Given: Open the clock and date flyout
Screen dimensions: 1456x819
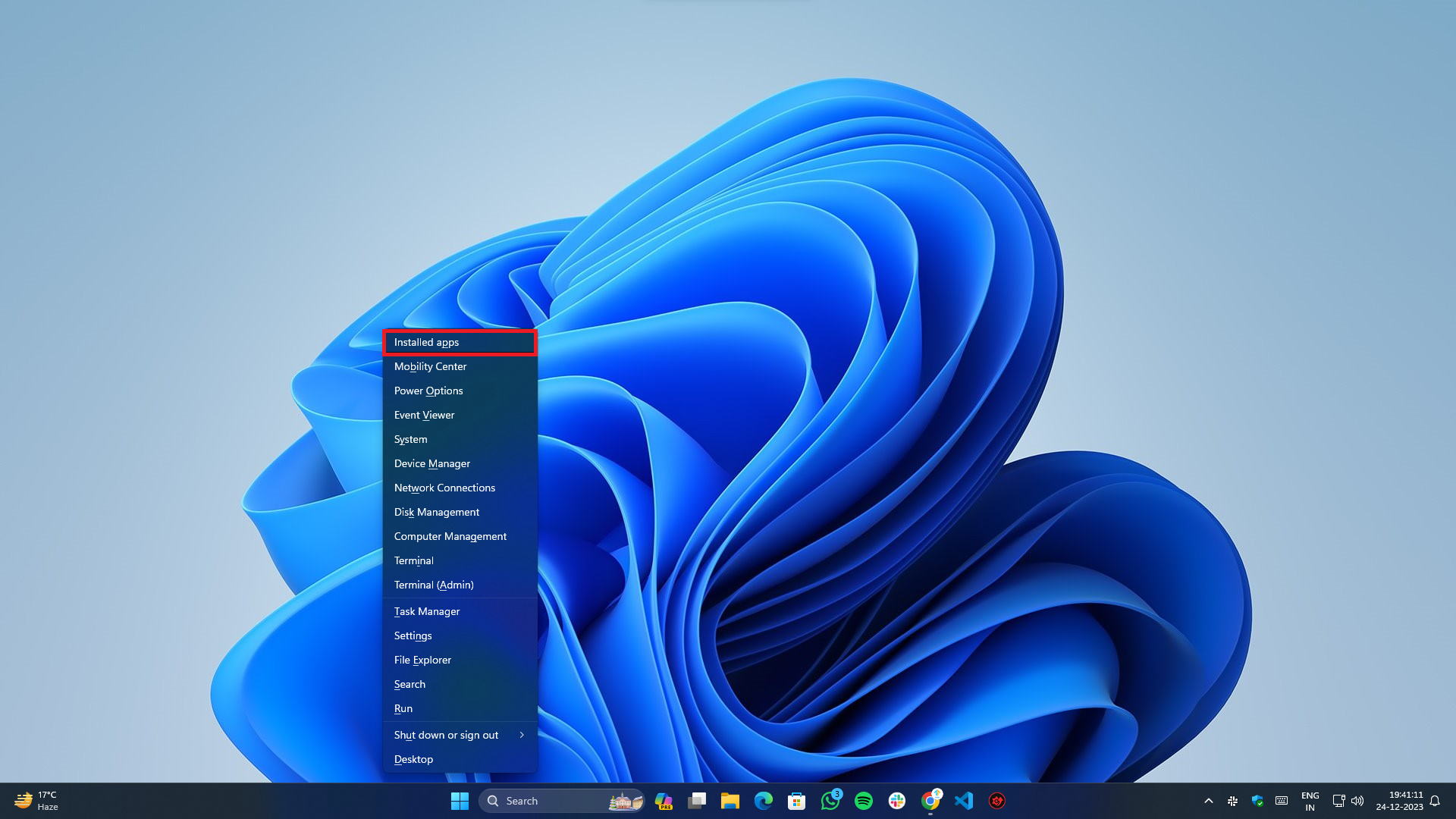Looking at the screenshot, I should click(1399, 801).
